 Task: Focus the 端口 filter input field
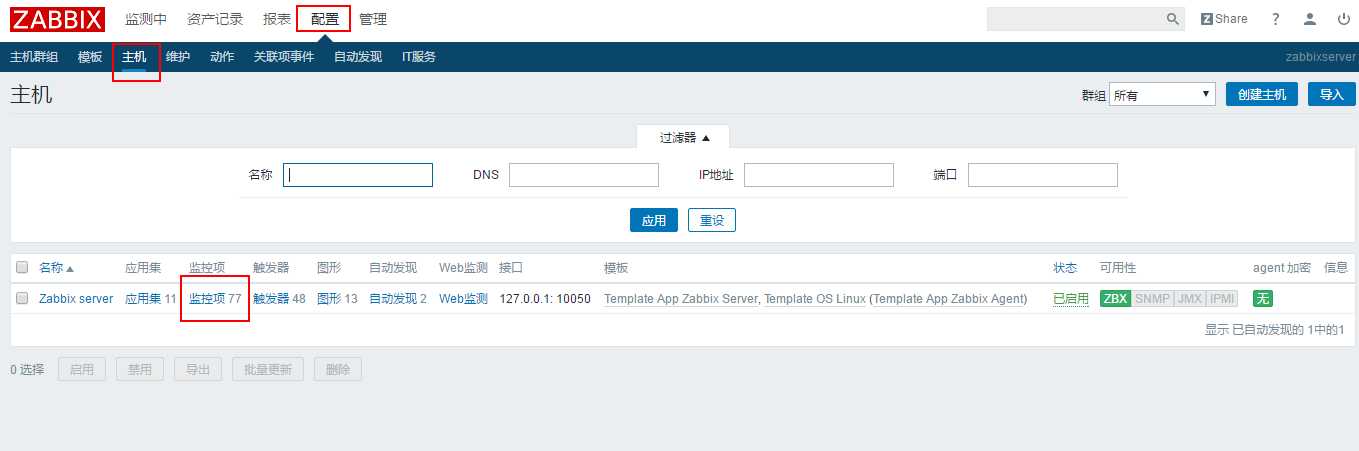[x=1043, y=175]
